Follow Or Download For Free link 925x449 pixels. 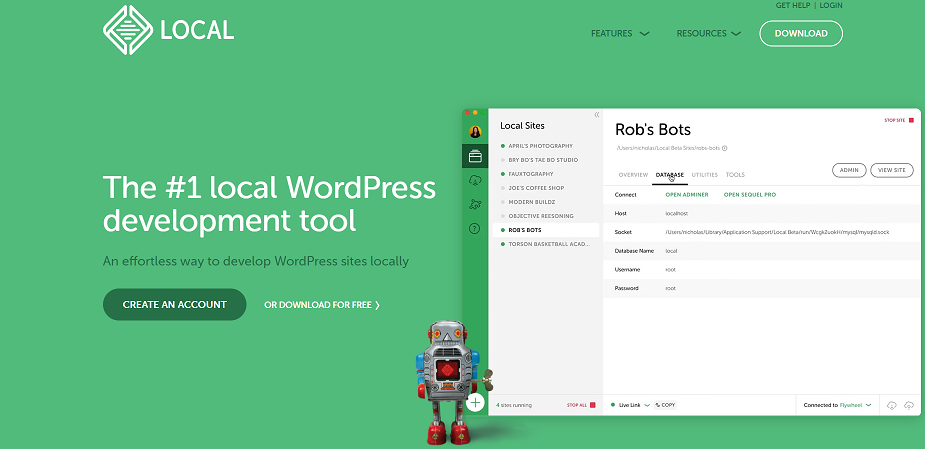point(322,305)
